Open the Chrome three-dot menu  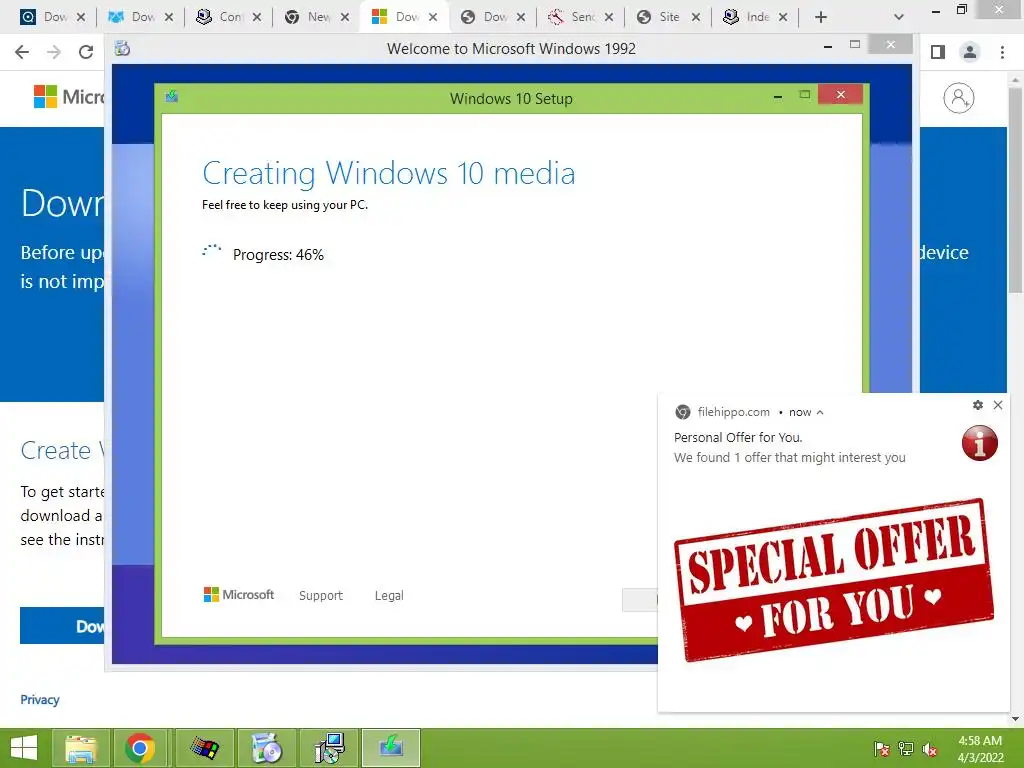tap(1002, 52)
